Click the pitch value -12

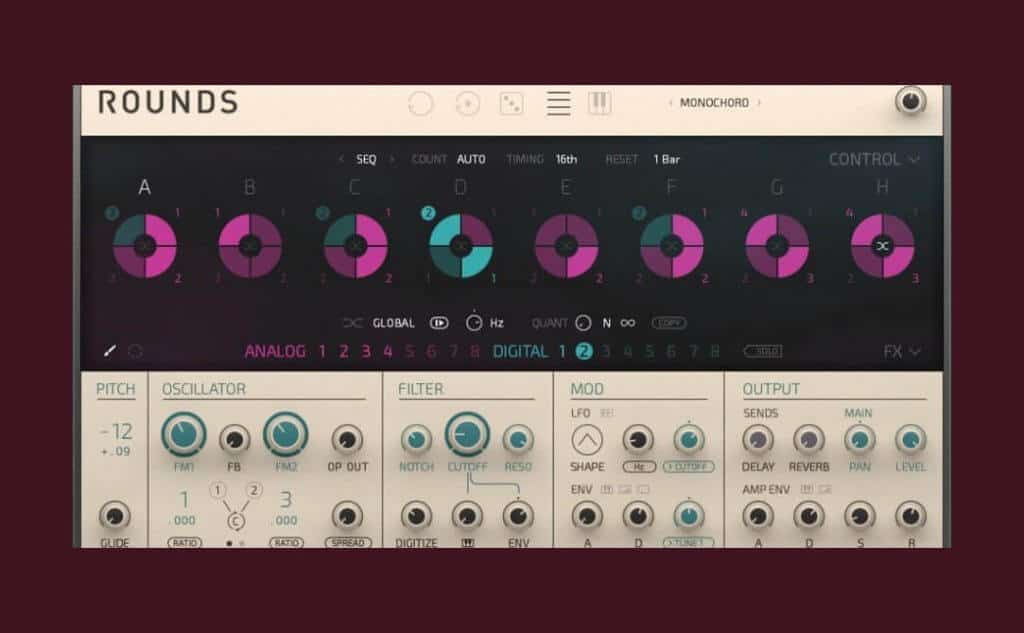(117, 432)
